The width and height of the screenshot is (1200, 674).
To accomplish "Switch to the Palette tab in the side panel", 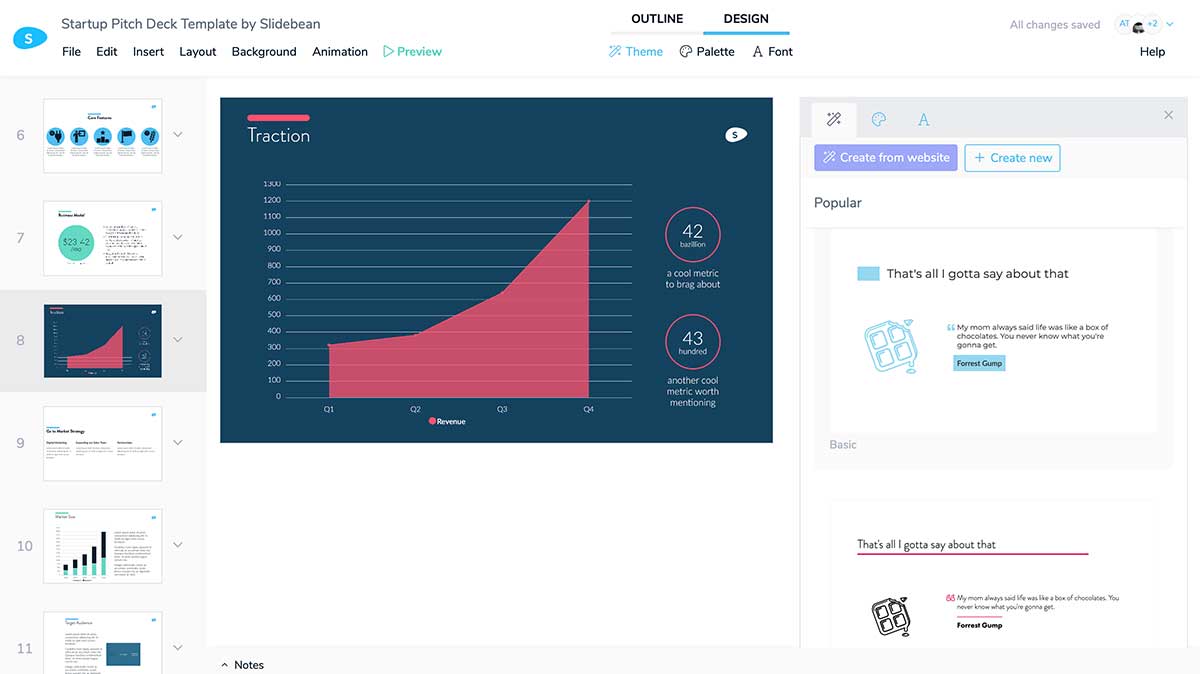I will [879, 119].
